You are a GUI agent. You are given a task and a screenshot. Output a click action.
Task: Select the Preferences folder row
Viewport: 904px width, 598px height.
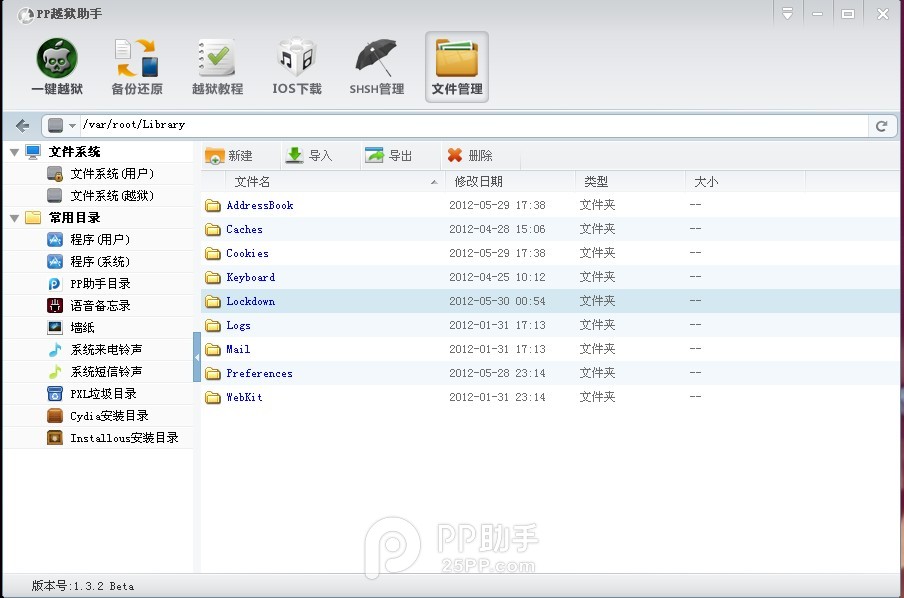[x=259, y=374]
